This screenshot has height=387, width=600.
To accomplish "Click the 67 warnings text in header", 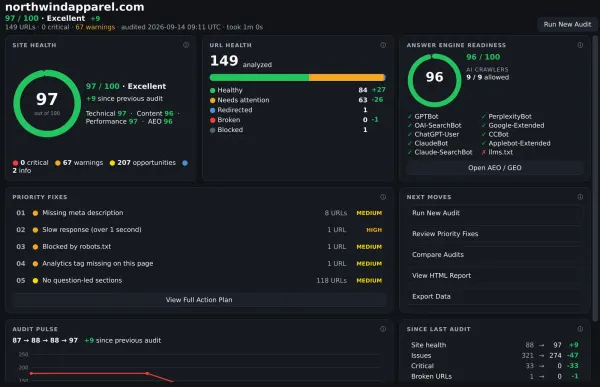I will (x=95, y=27).
